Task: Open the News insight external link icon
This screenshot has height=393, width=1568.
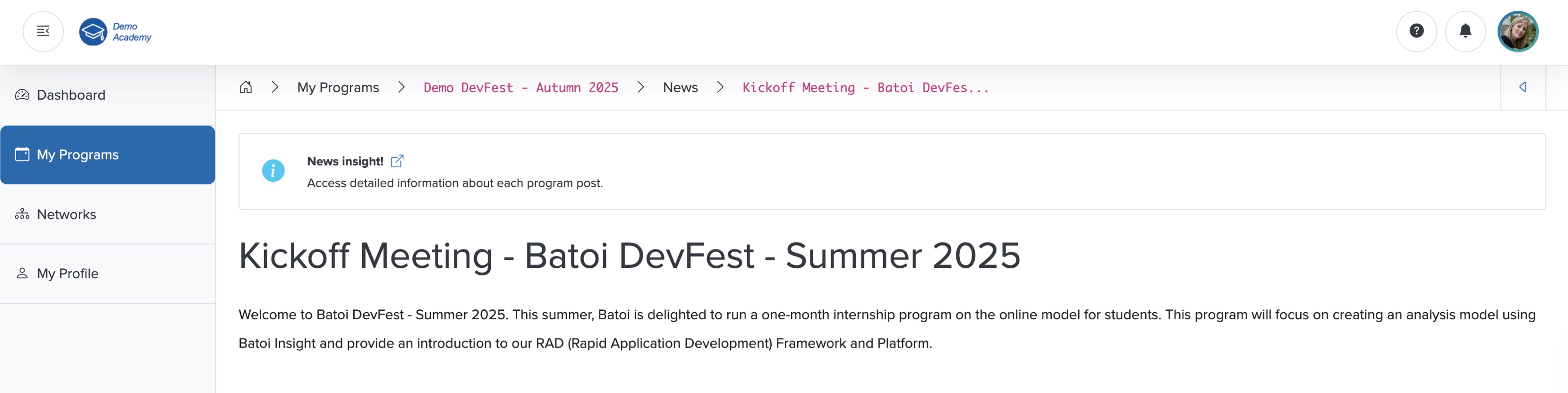Action: click(397, 161)
